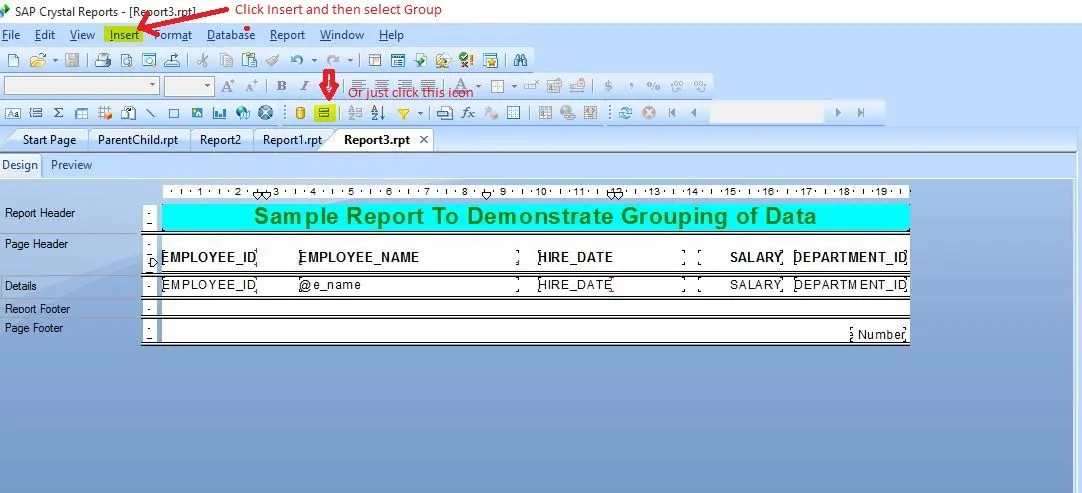
Task: Click the Print icon
Action: (x=103, y=61)
